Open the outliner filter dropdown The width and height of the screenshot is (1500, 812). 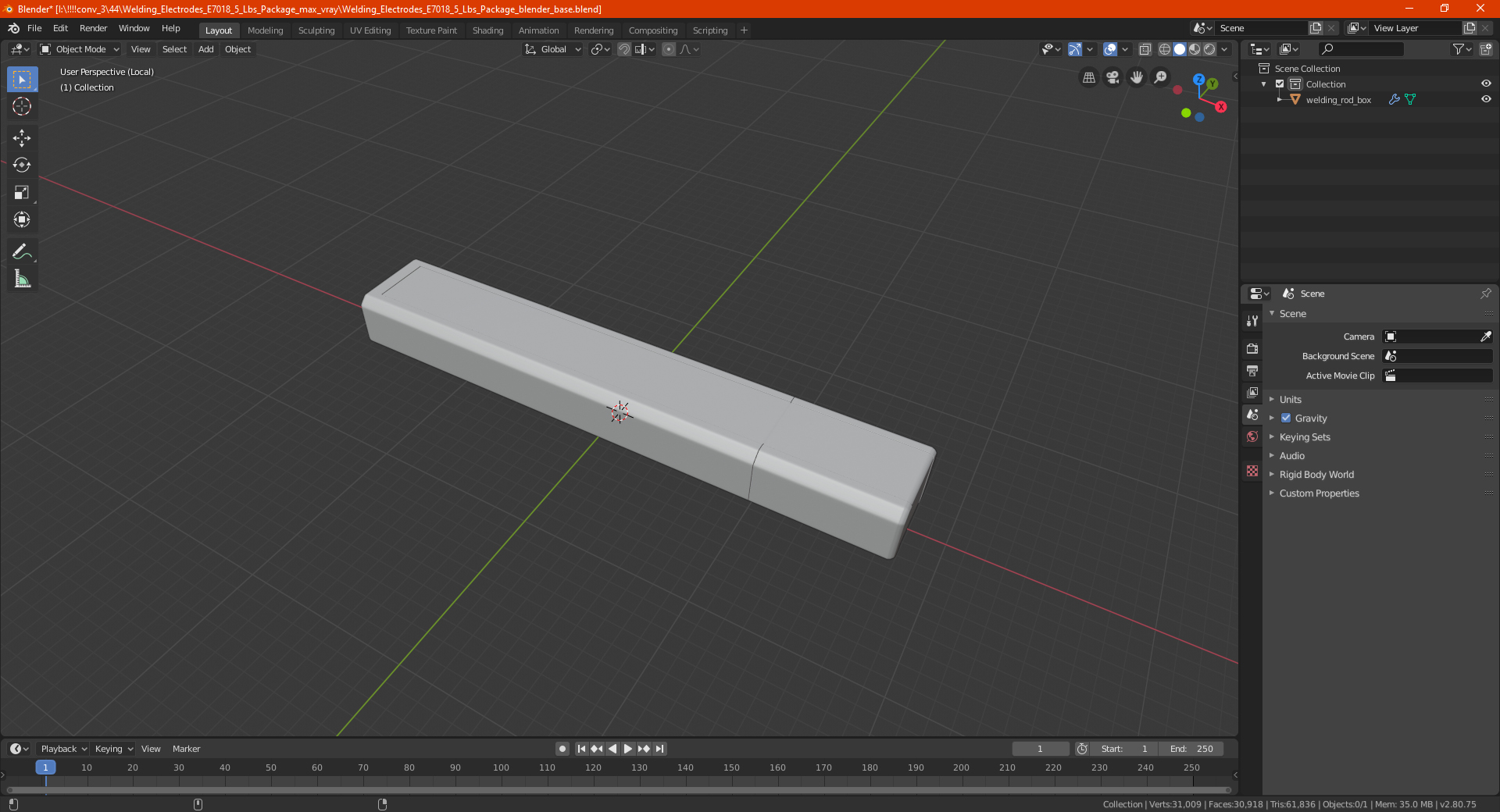(x=1462, y=49)
